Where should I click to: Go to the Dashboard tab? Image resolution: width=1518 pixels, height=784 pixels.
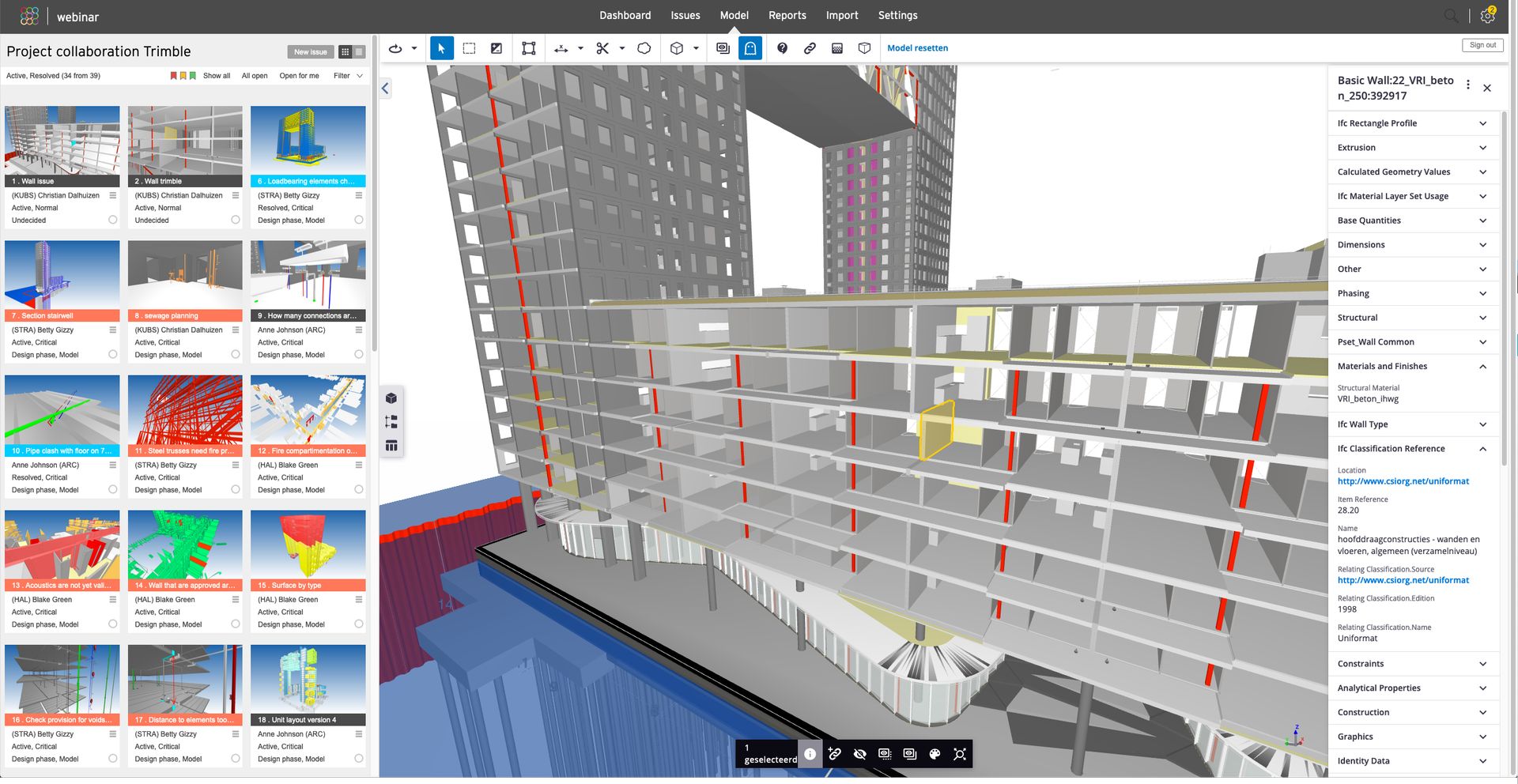click(625, 15)
